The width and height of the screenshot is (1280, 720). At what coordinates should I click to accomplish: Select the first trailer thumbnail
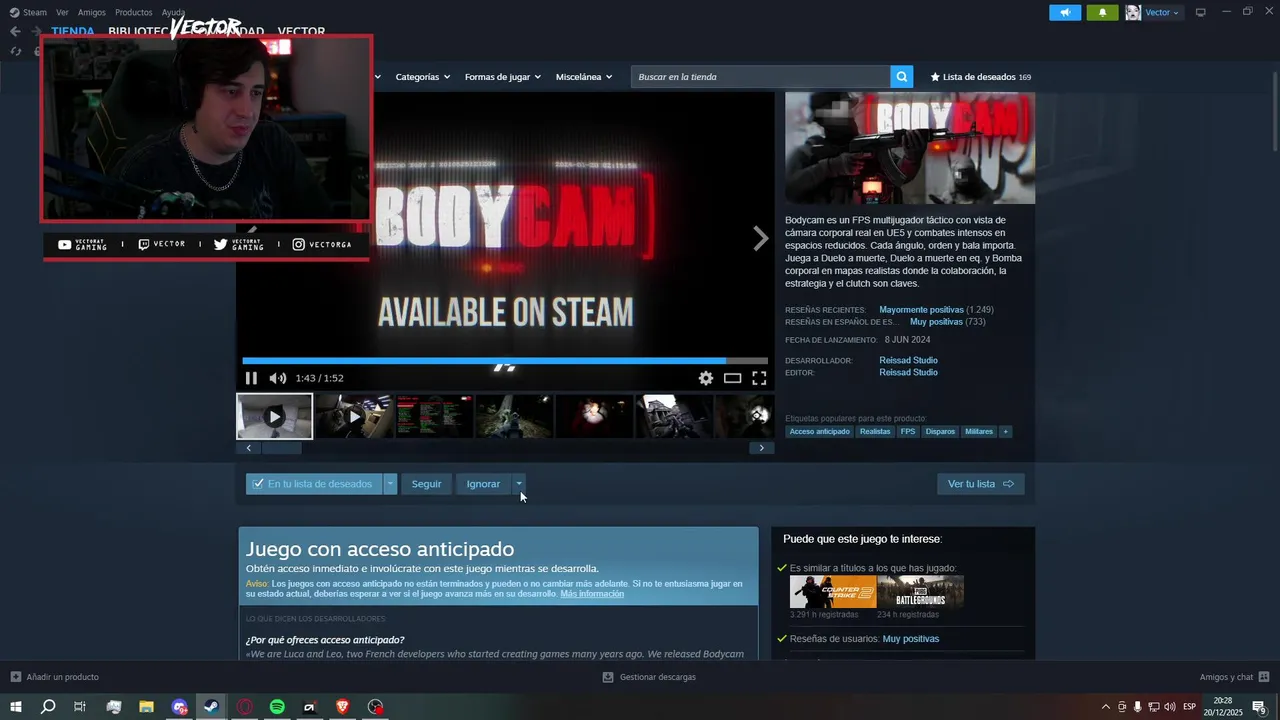(x=274, y=416)
